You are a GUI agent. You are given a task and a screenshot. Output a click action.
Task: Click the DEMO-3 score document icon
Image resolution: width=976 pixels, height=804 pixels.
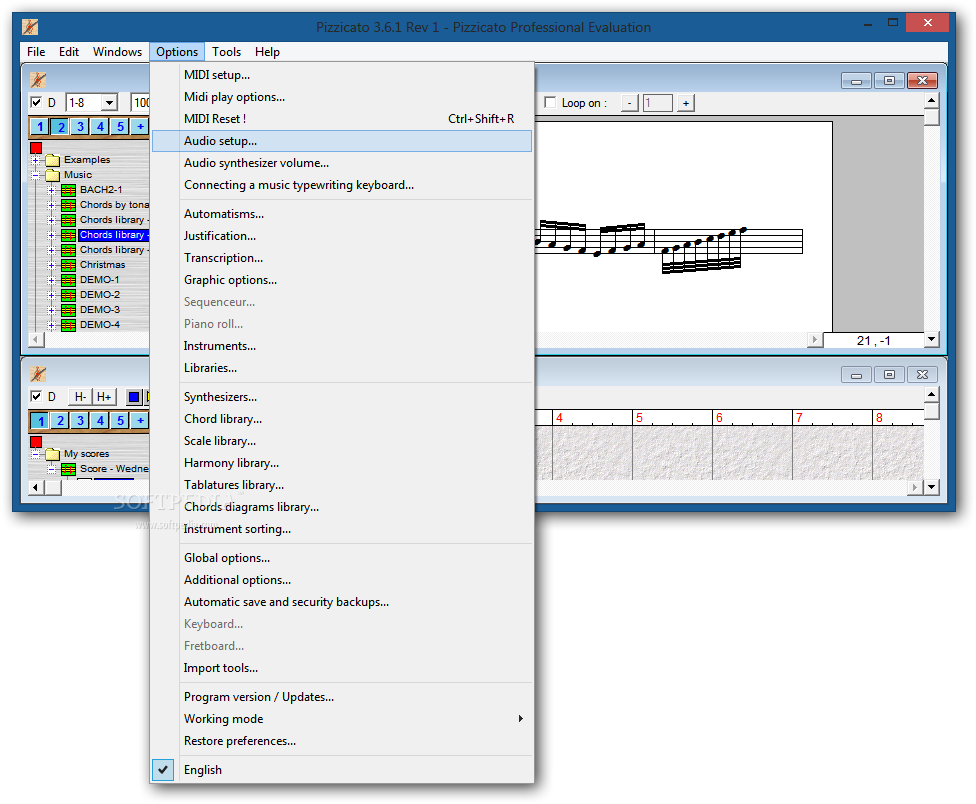(x=68, y=309)
